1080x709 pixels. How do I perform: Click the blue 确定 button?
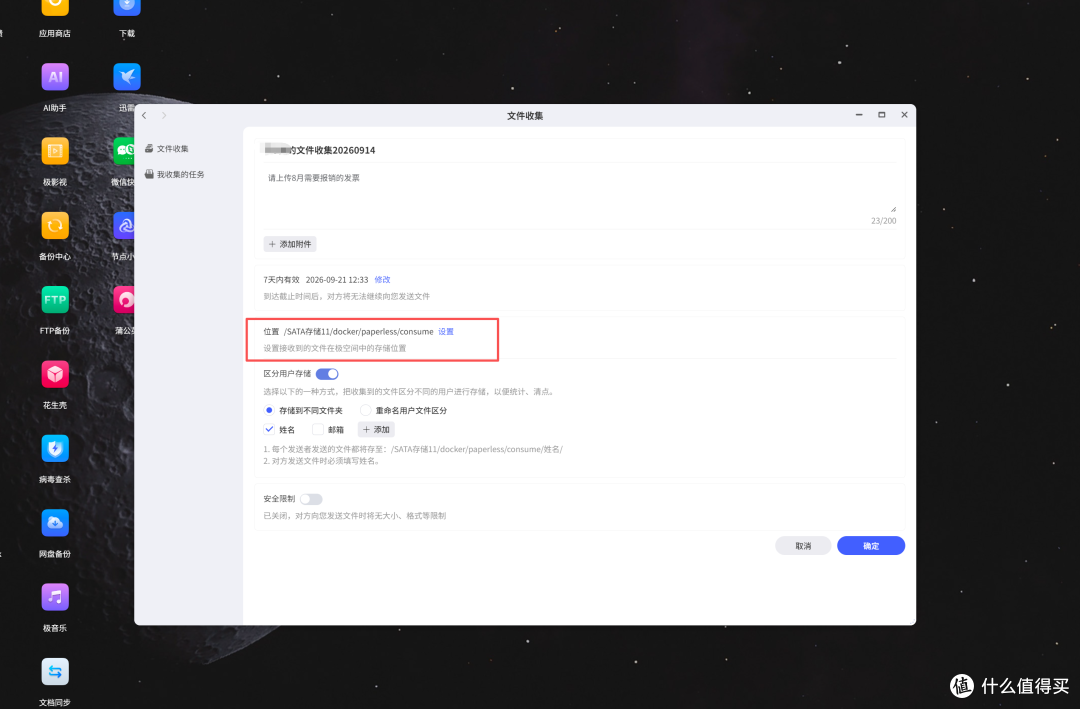pyautogui.click(x=871, y=546)
